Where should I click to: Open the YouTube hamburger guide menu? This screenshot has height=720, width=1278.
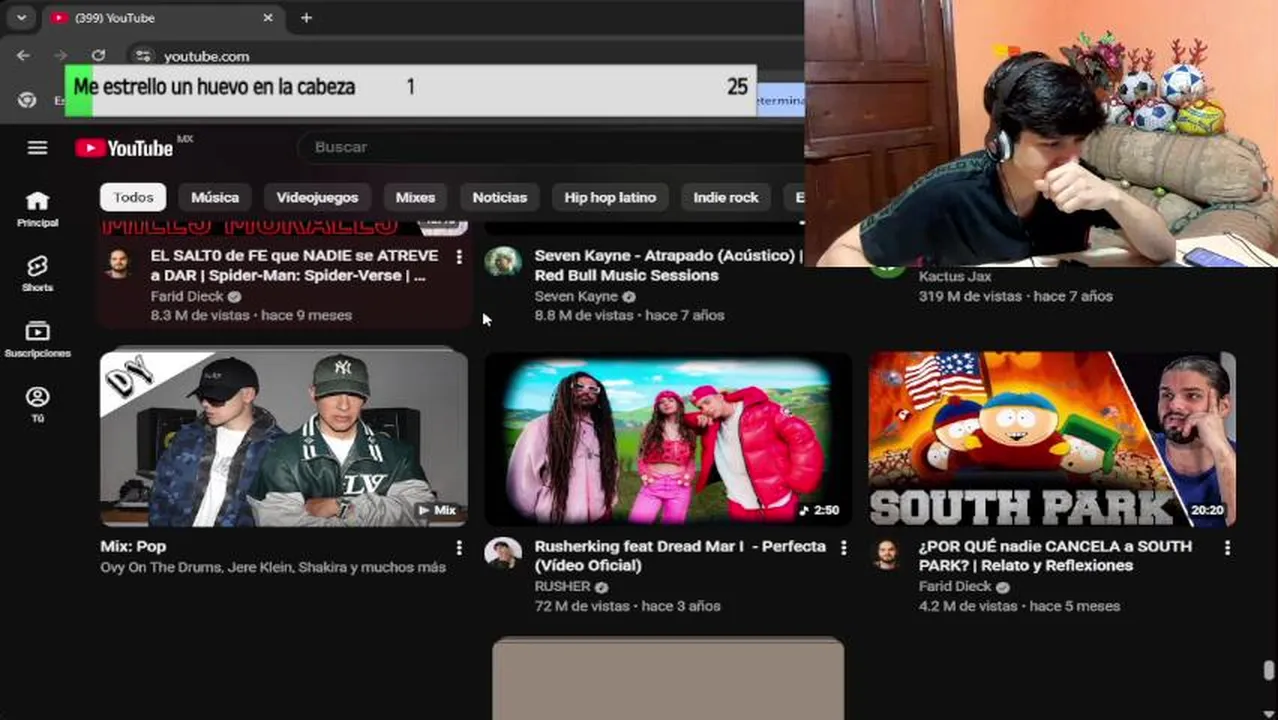(x=37, y=148)
